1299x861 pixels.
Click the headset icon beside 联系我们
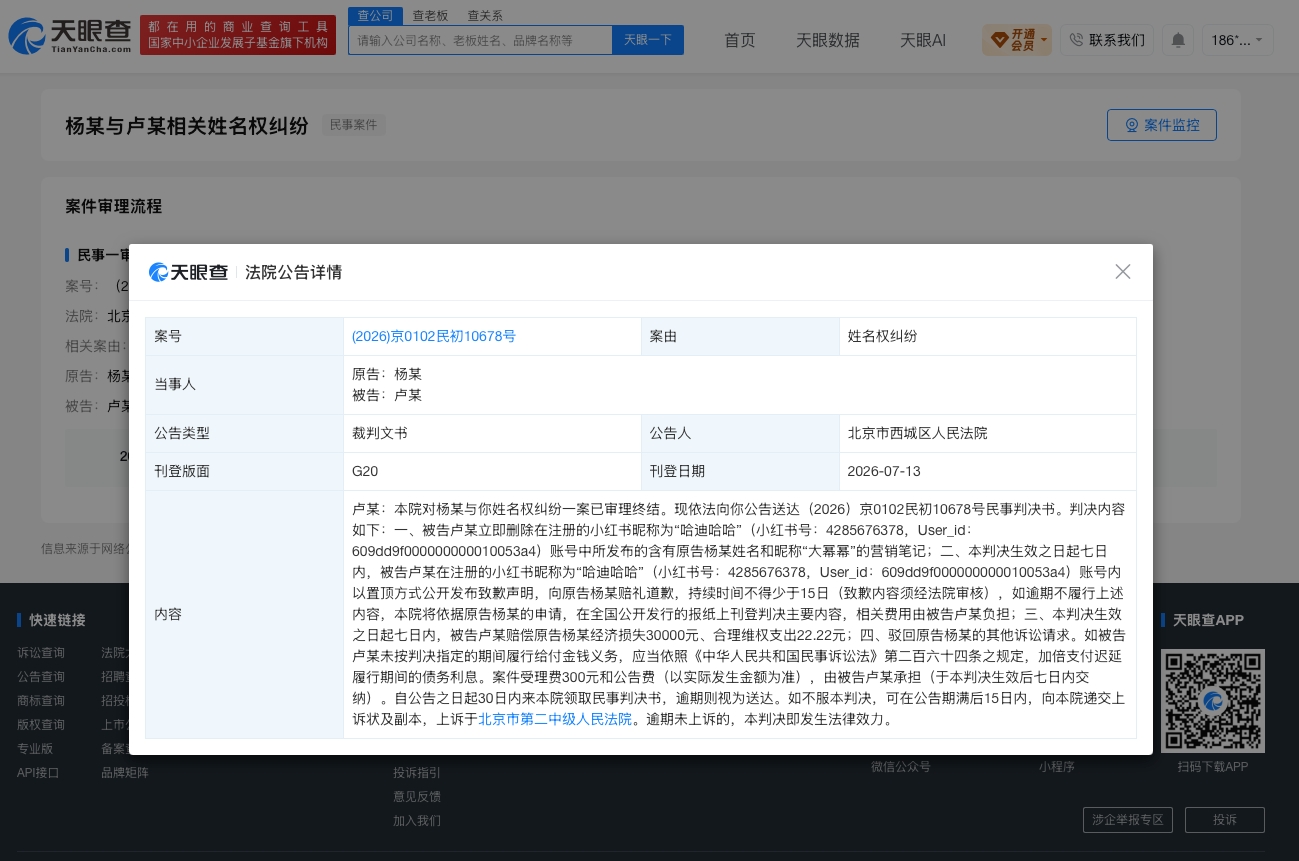1076,40
